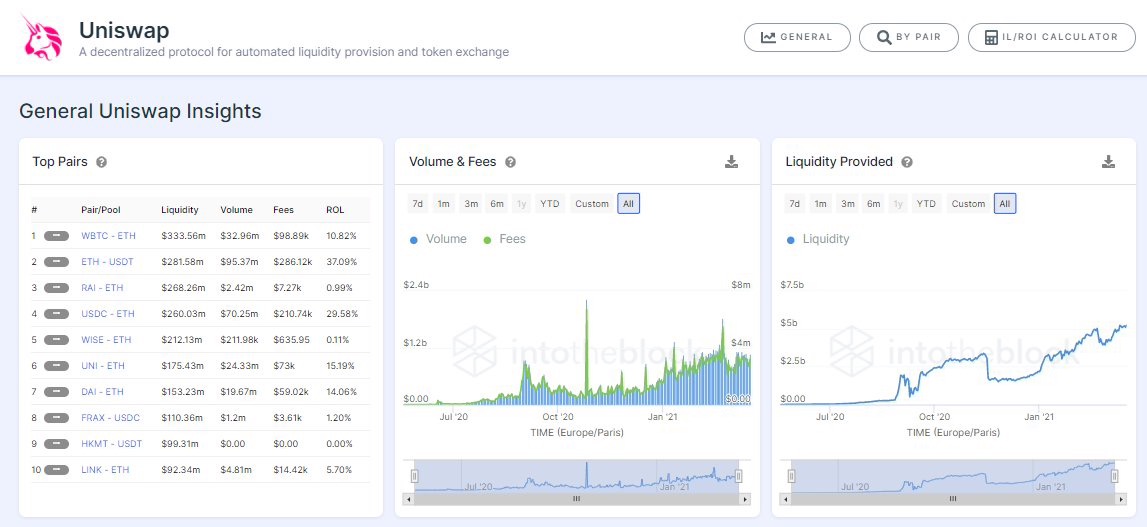The height and width of the screenshot is (527, 1147).
Task: Click help icon beside Liquidity Provided
Action: coord(907,162)
